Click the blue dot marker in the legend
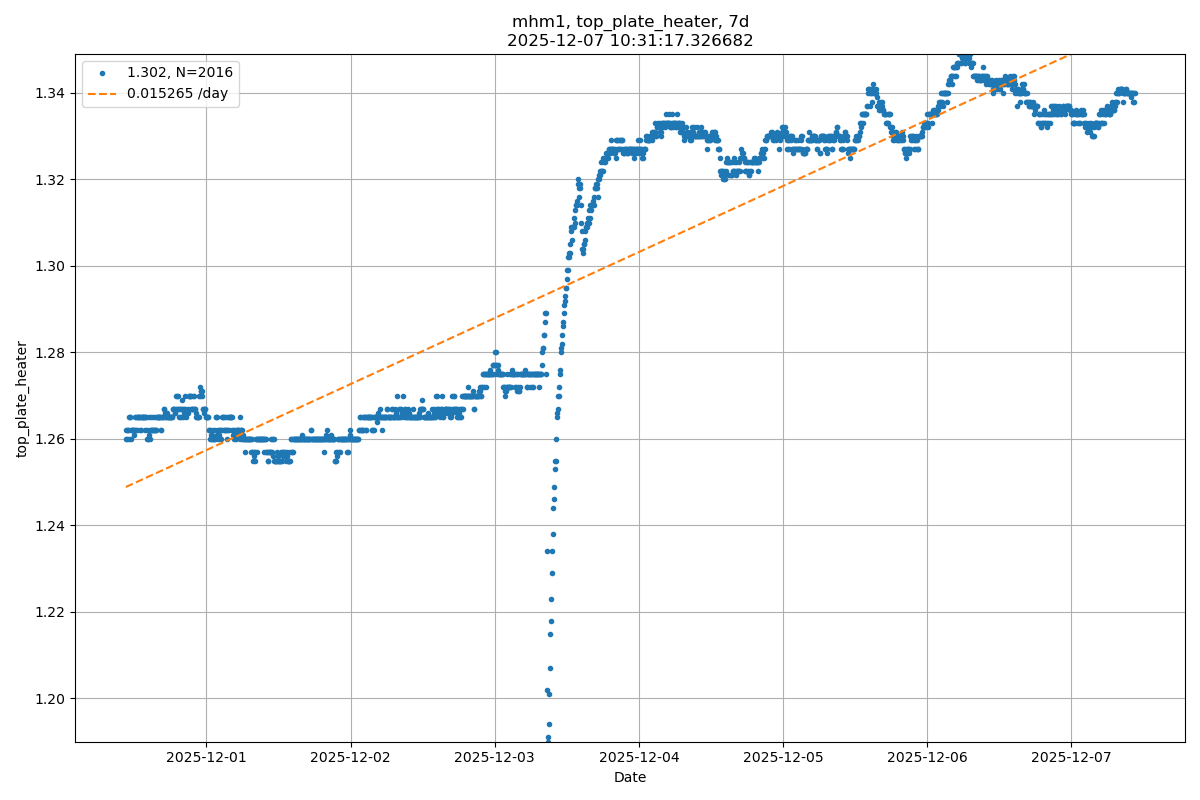Viewport: 1200px width, 800px height. click(x=103, y=73)
